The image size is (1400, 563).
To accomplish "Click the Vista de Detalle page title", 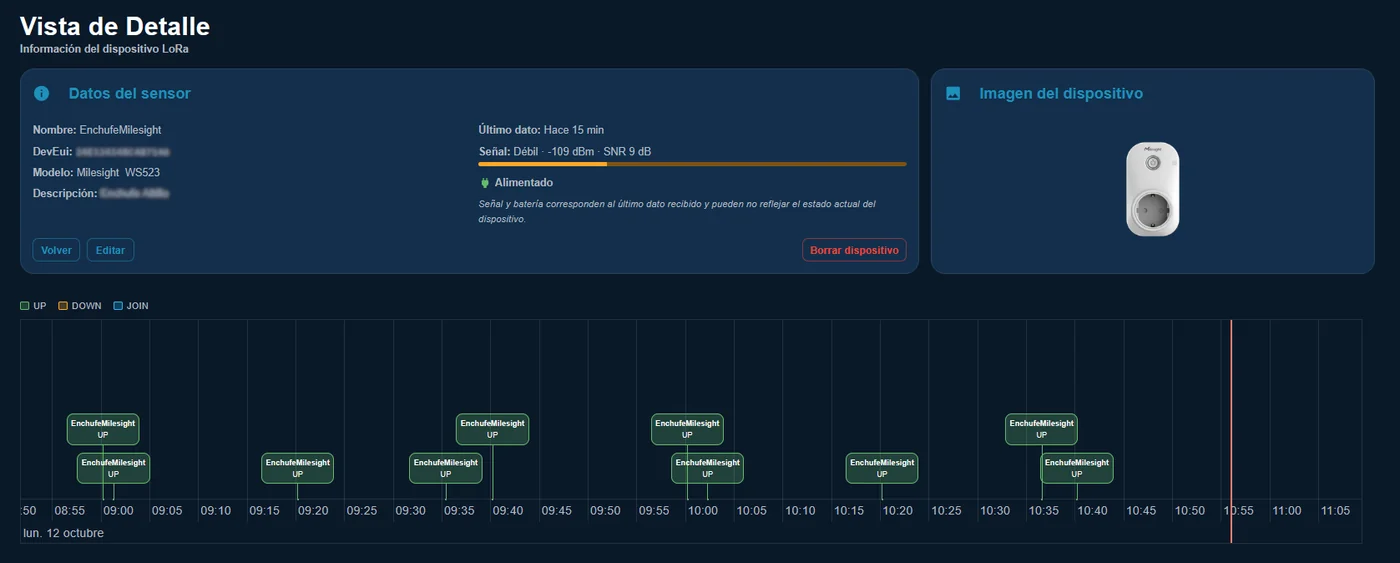I will pyautogui.click(x=115, y=26).
